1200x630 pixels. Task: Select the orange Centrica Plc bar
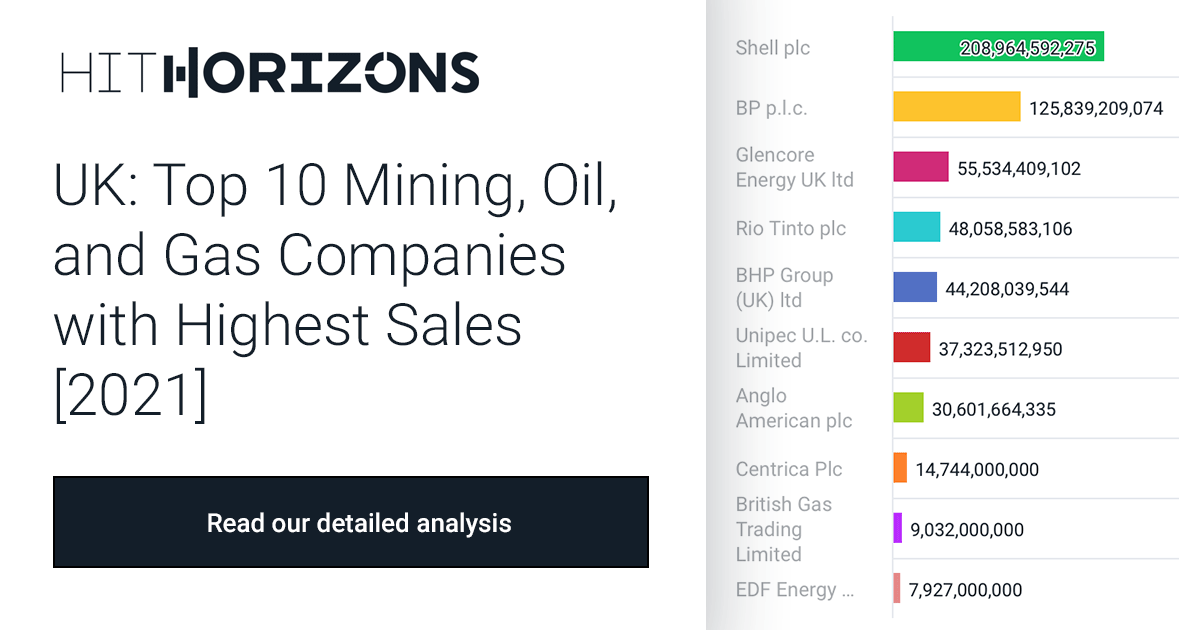[900, 467]
